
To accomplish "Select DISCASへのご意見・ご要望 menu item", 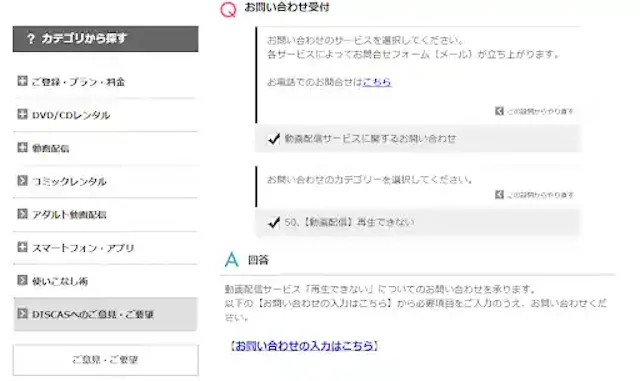I will pos(105,314).
